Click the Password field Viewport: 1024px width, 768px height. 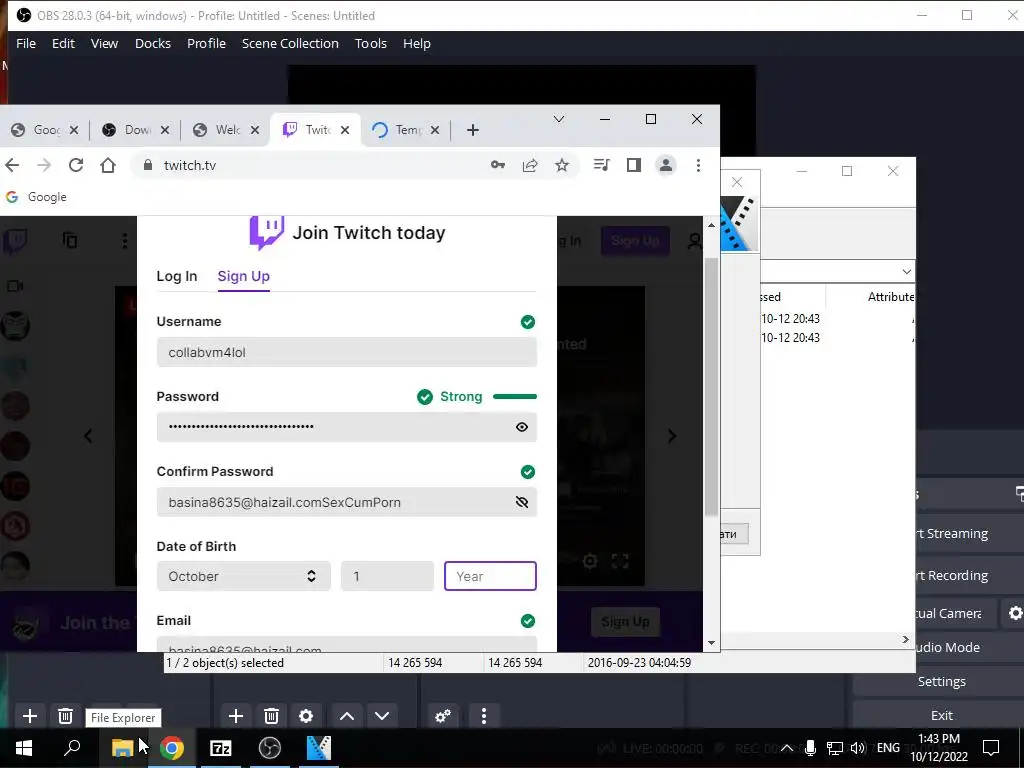coord(347,427)
